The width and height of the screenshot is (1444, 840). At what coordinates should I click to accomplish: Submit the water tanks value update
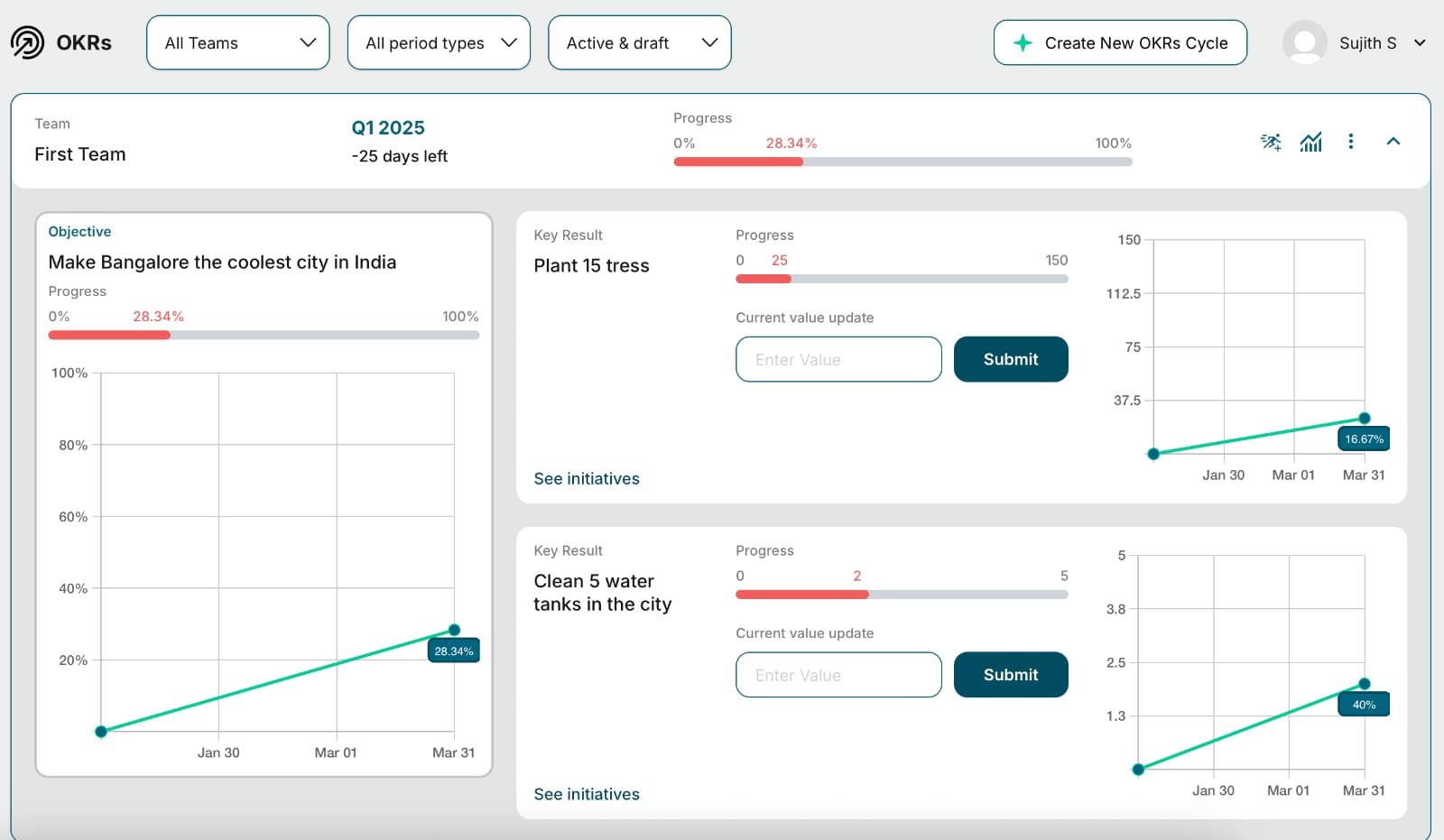pyautogui.click(x=1010, y=674)
